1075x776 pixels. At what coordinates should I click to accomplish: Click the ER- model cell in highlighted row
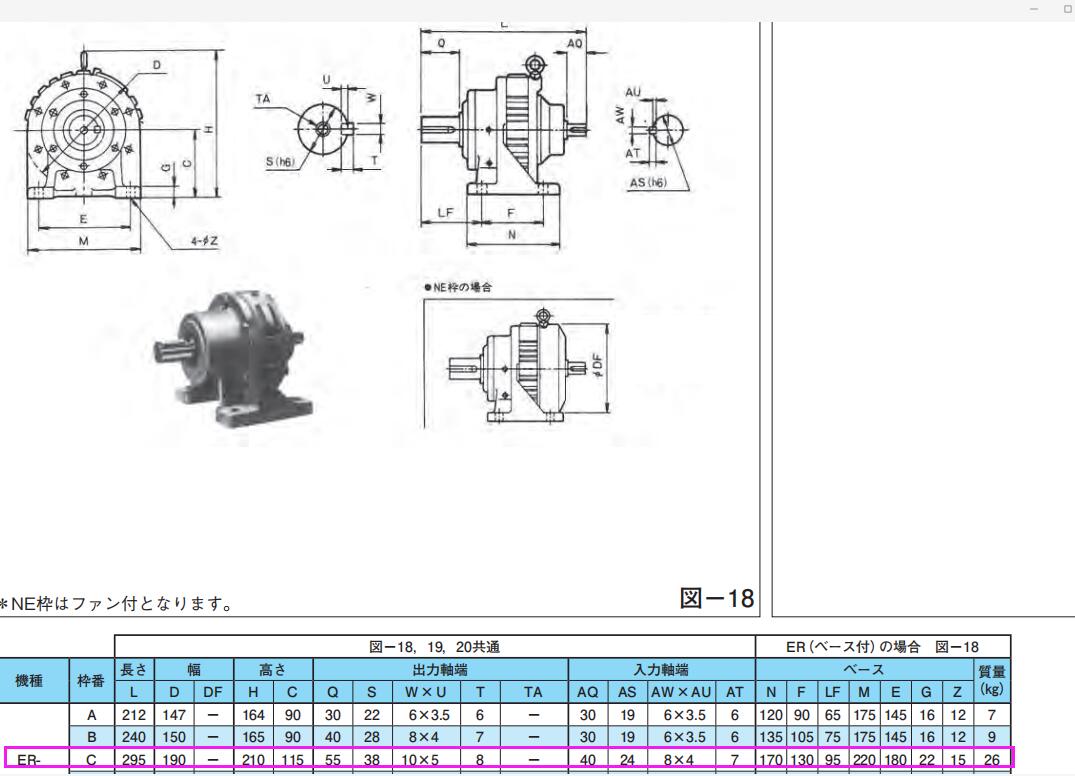(x=34, y=760)
